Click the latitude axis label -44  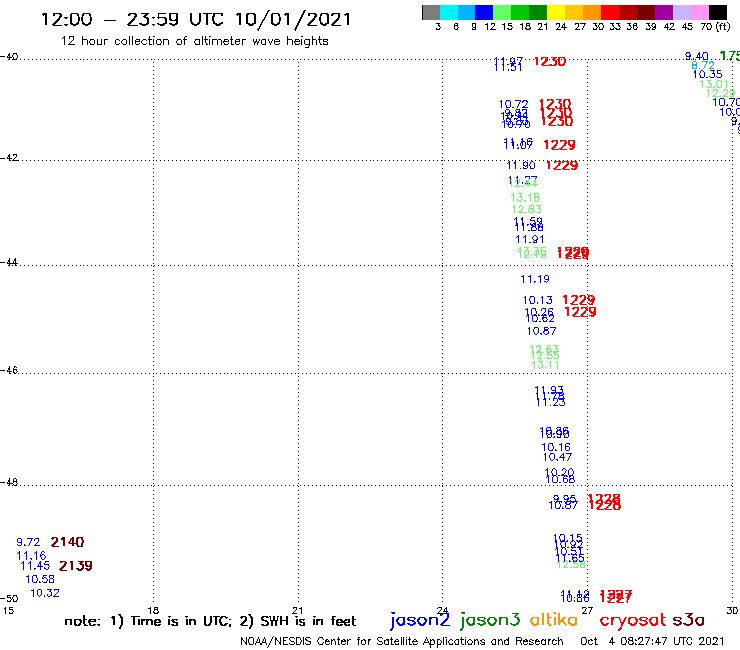tap(9, 262)
